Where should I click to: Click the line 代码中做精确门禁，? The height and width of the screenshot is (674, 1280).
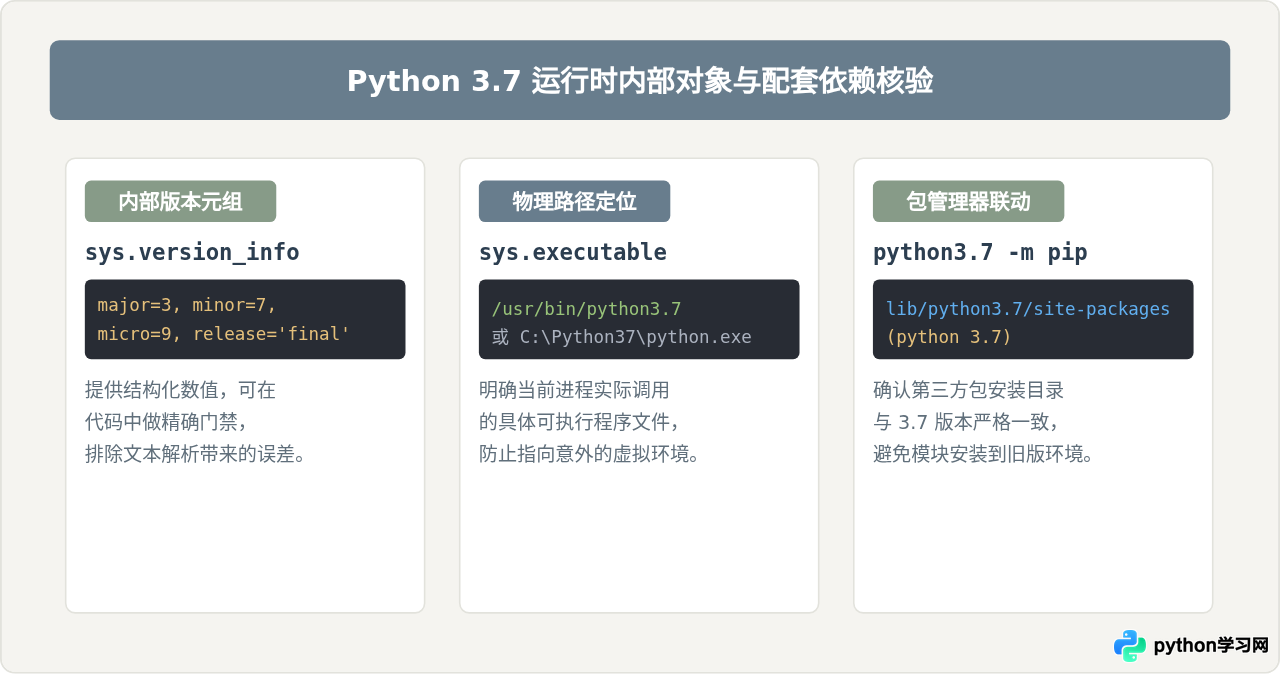point(166,422)
